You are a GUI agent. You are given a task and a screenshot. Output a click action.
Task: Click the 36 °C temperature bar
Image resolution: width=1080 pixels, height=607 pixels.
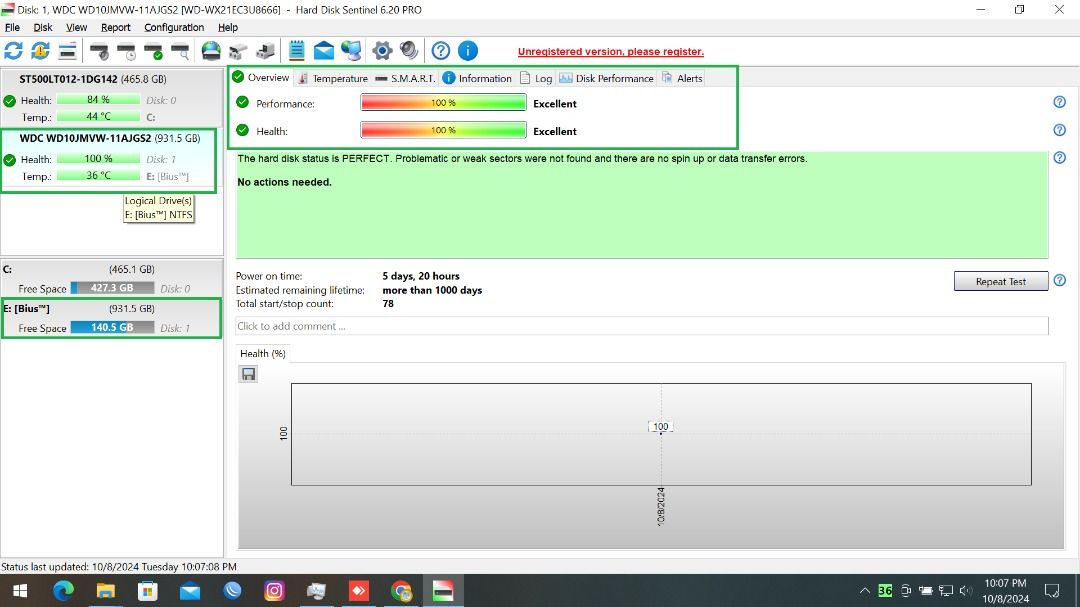(x=98, y=175)
